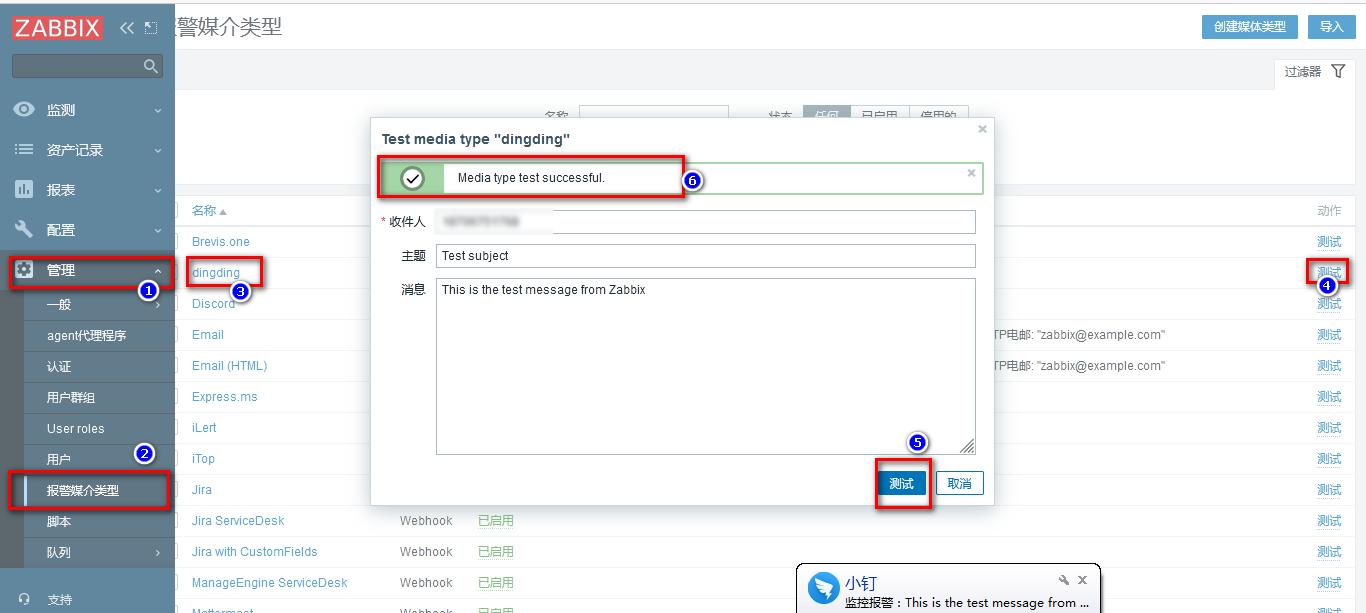Click 测试 link in Discord row
1366x613 pixels.
pyautogui.click(x=1329, y=304)
